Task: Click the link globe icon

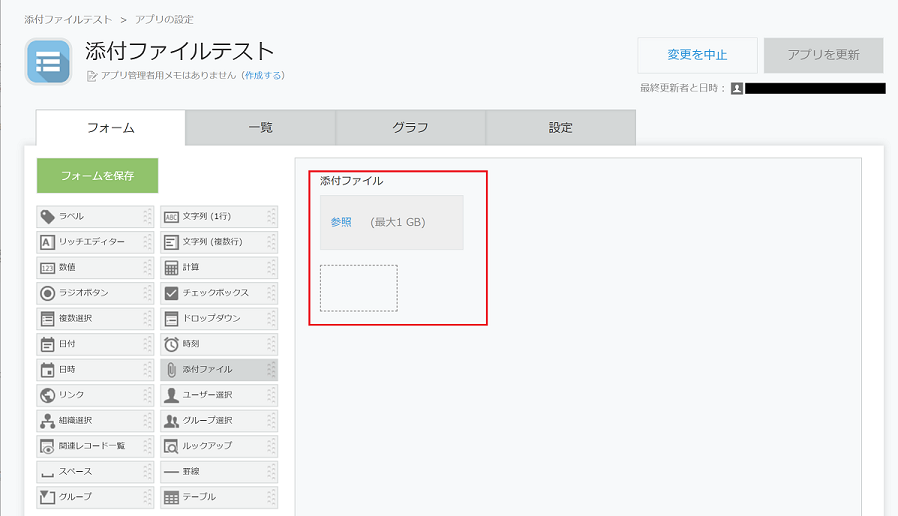Action: [47, 395]
